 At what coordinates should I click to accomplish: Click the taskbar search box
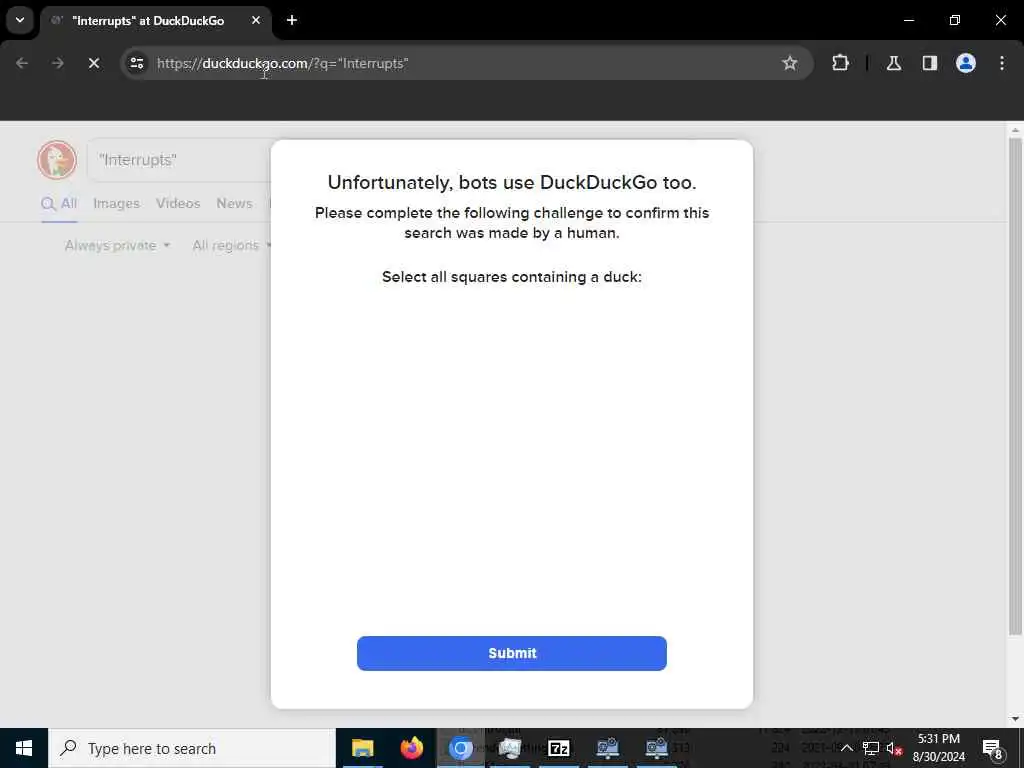click(192, 748)
